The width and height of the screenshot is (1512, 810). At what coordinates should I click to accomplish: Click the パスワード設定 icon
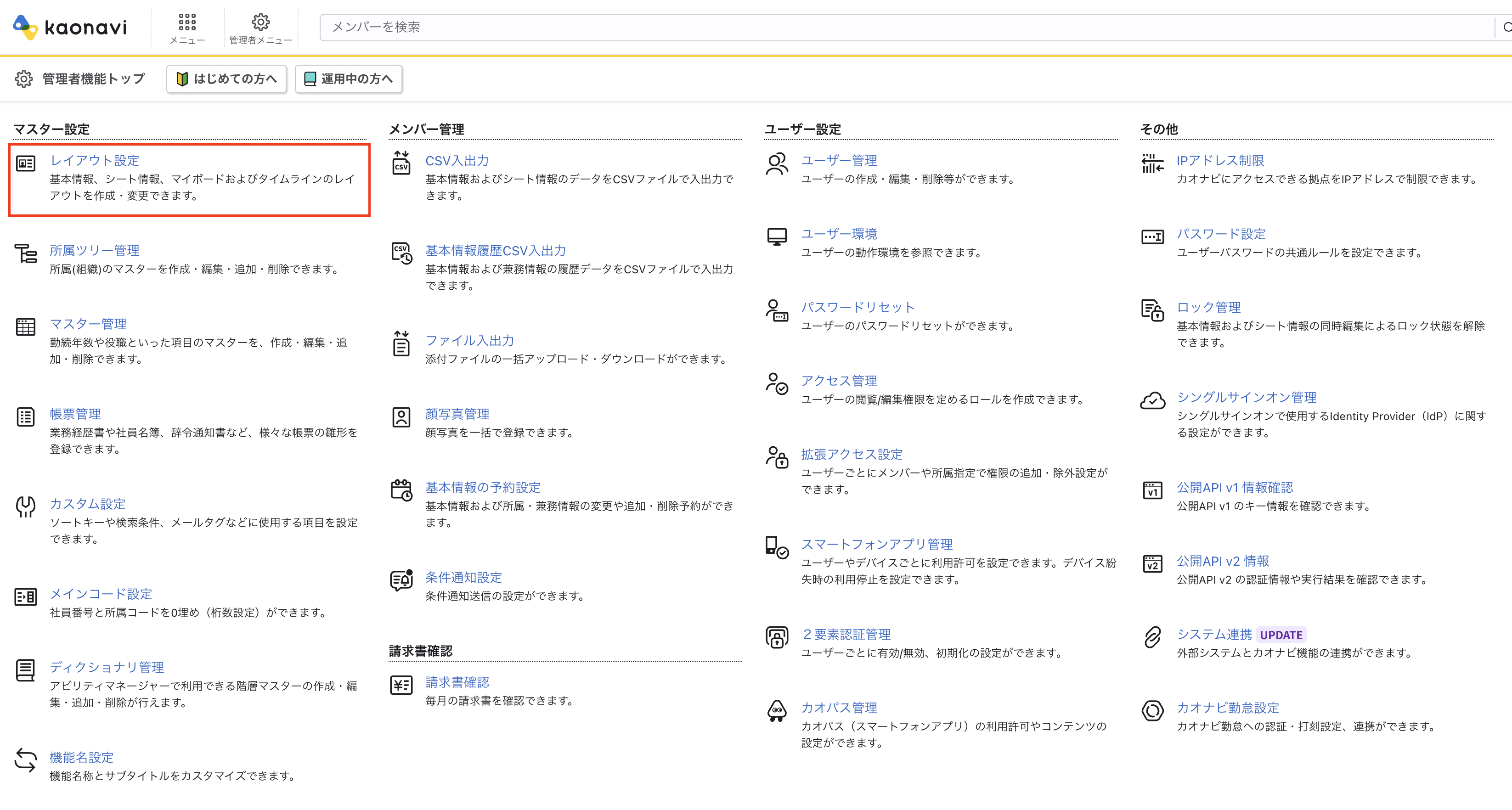click(x=1152, y=236)
